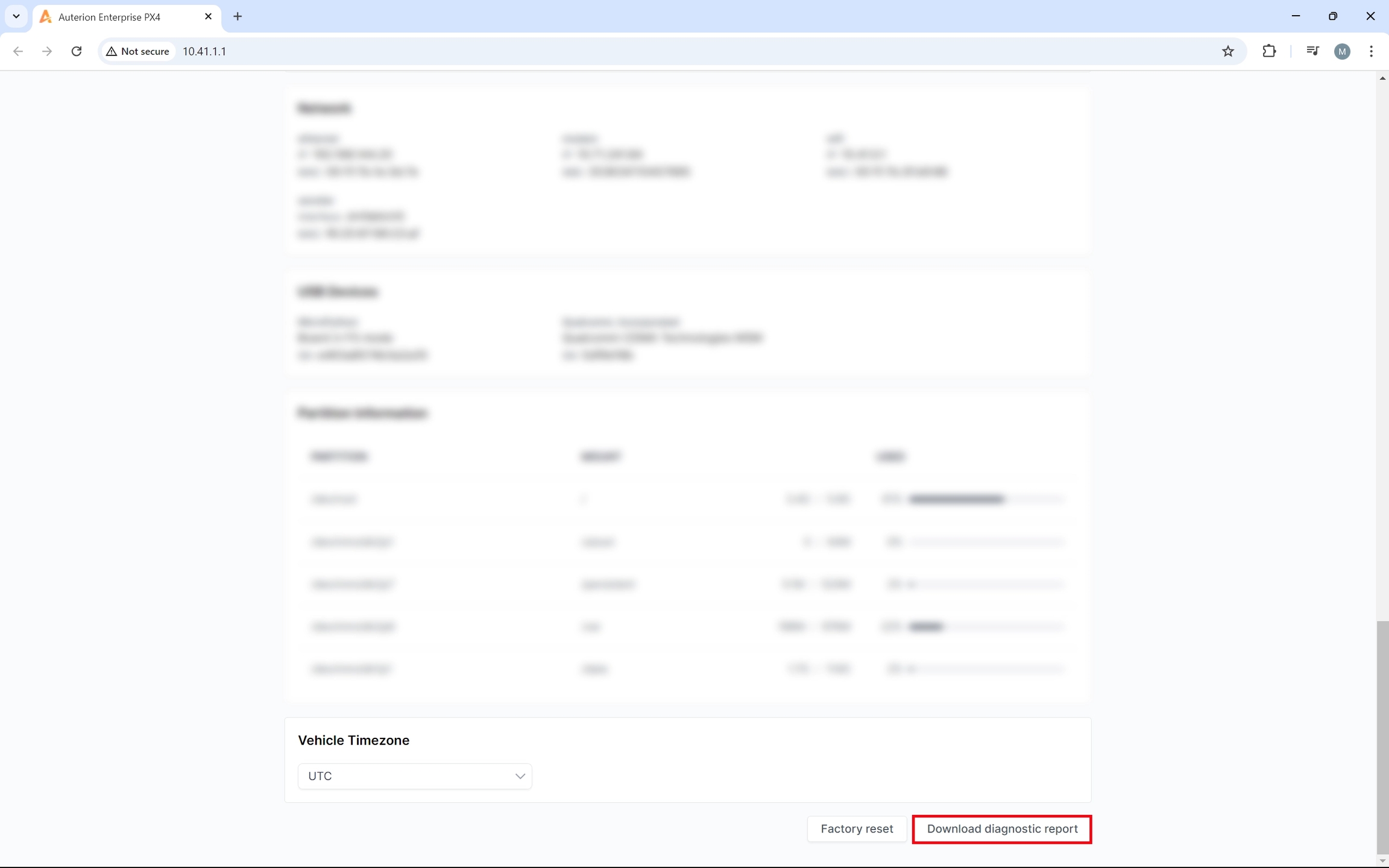Screen dimensions: 1389x868
Task: Bookmark this page with star icon
Action: (x=1227, y=51)
